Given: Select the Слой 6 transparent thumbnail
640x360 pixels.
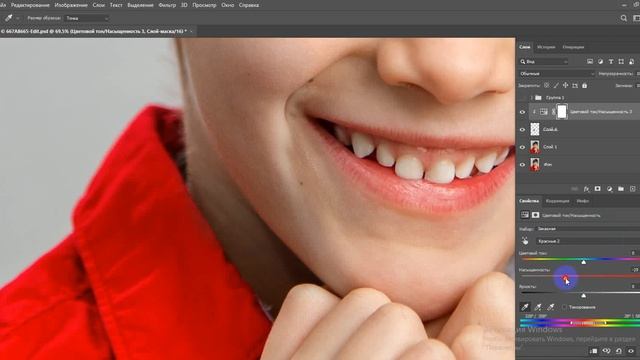Looking at the screenshot, I should (535, 129).
